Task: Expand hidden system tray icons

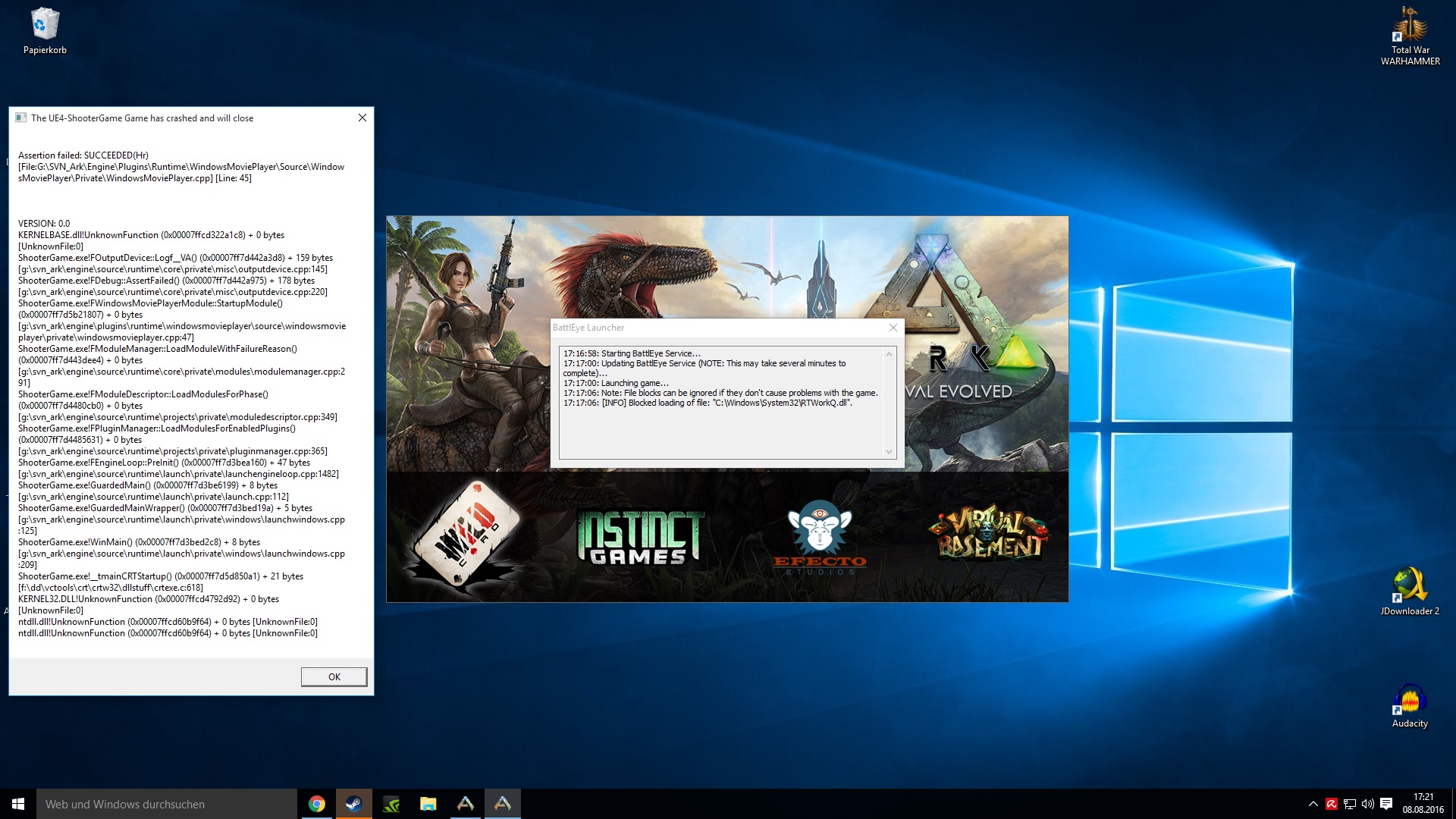Action: (x=1313, y=804)
